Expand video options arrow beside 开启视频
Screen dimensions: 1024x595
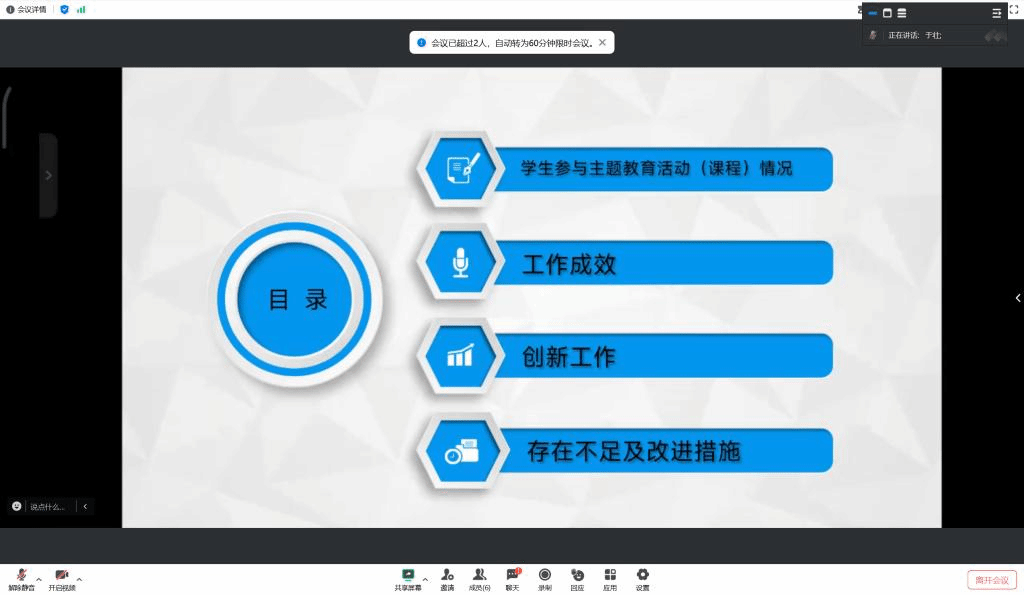click(79, 579)
